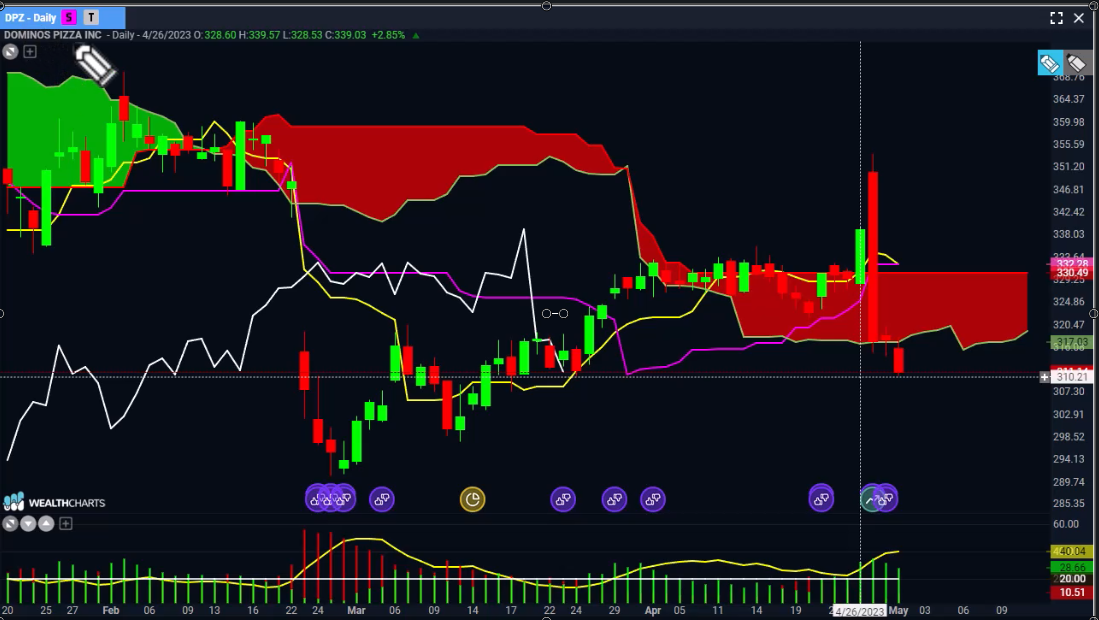Click the Mar label on time axis
Screen dimensions: 1099x620
click(x=356, y=610)
